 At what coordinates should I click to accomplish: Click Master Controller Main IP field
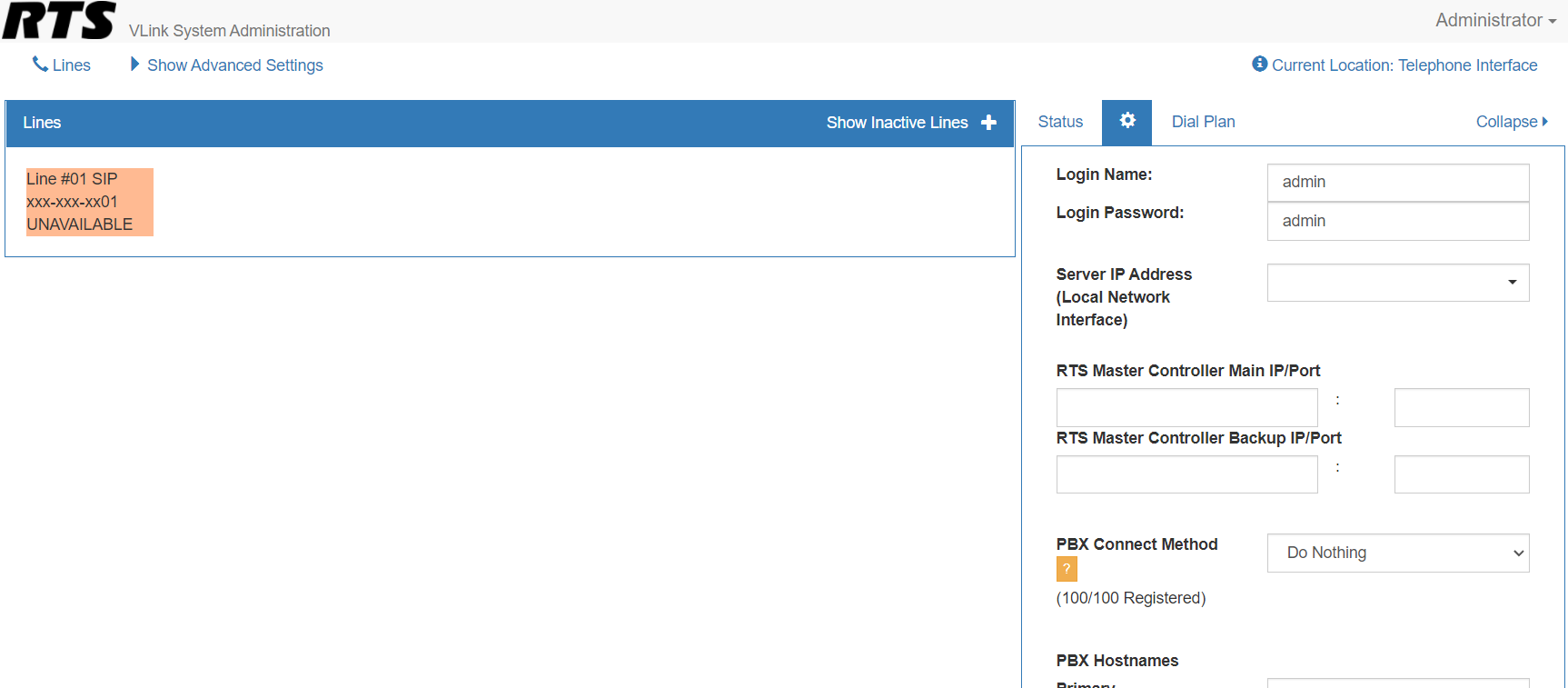pos(1186,407)
